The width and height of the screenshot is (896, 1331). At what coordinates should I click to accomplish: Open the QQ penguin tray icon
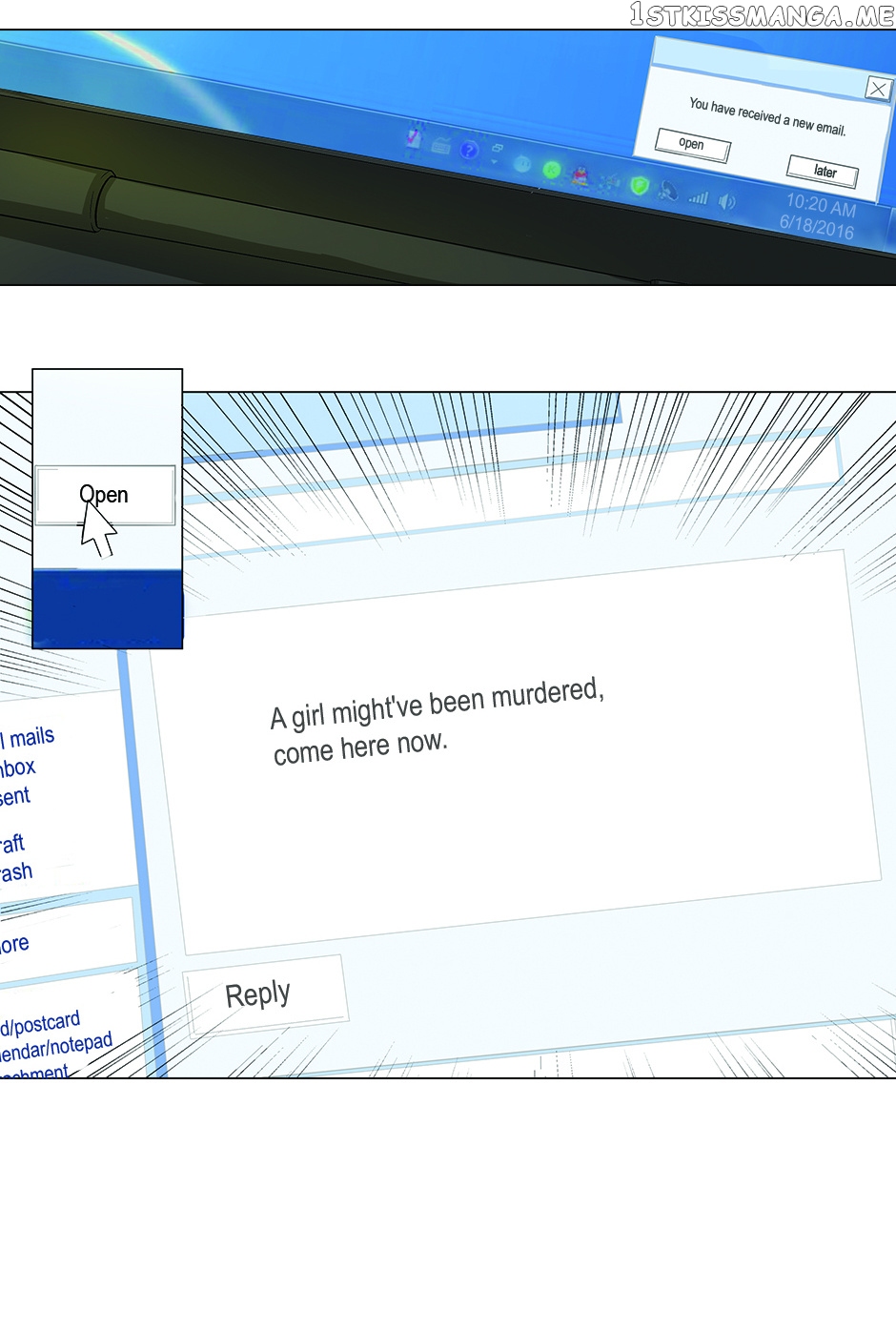click(x=580, y=175)
